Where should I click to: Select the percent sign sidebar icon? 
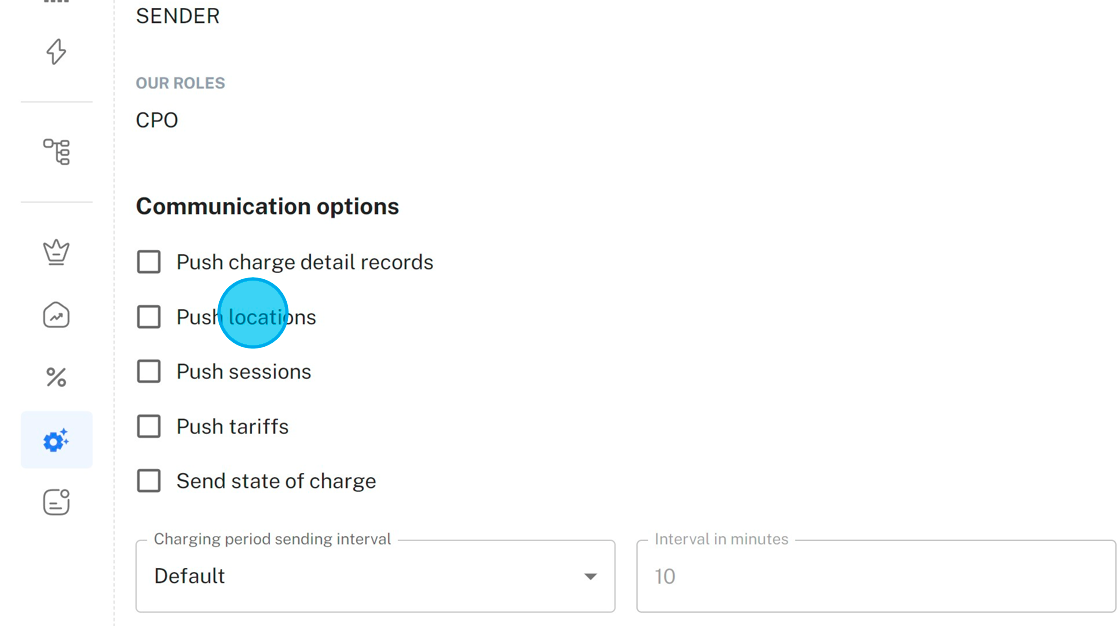coord(56,377)
